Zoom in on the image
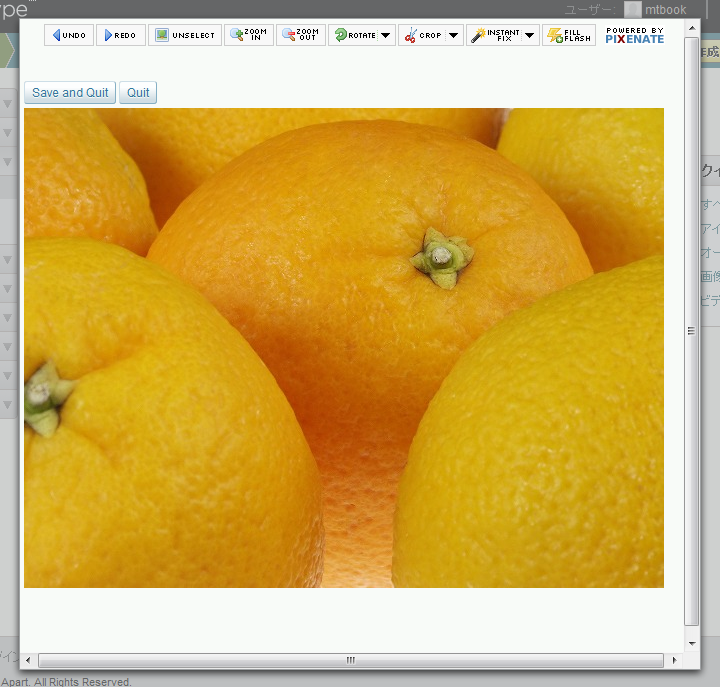The image size is (720, 687). pyautogui.click(x=249, y=35)
